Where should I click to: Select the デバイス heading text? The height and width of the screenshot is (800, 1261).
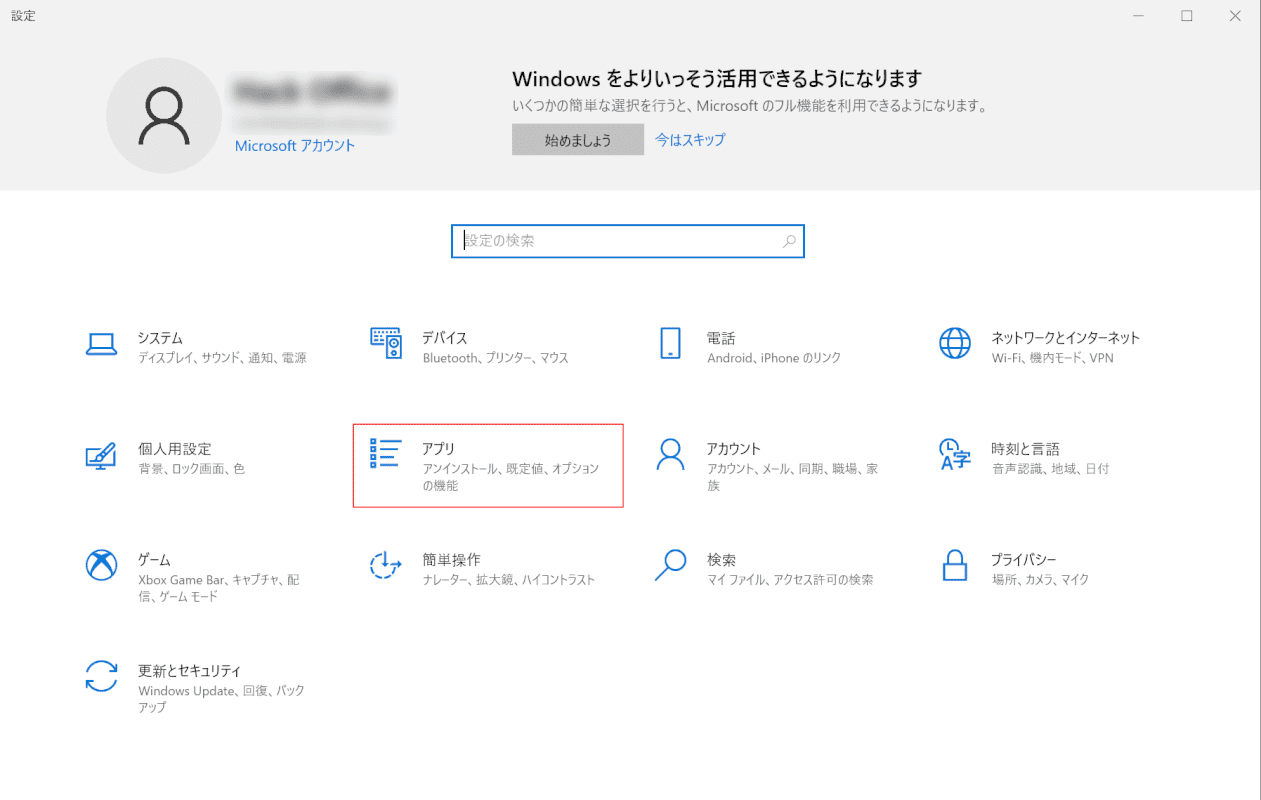[x=445, y=338]
